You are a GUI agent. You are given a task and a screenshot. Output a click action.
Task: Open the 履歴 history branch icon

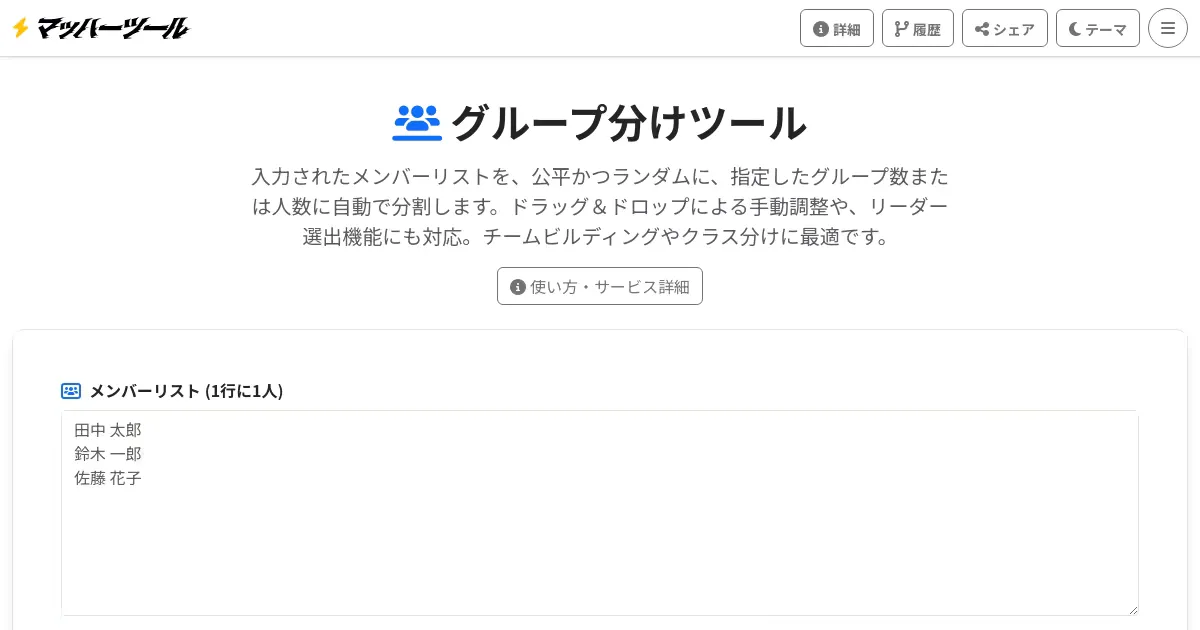click(x=901, y=29)
